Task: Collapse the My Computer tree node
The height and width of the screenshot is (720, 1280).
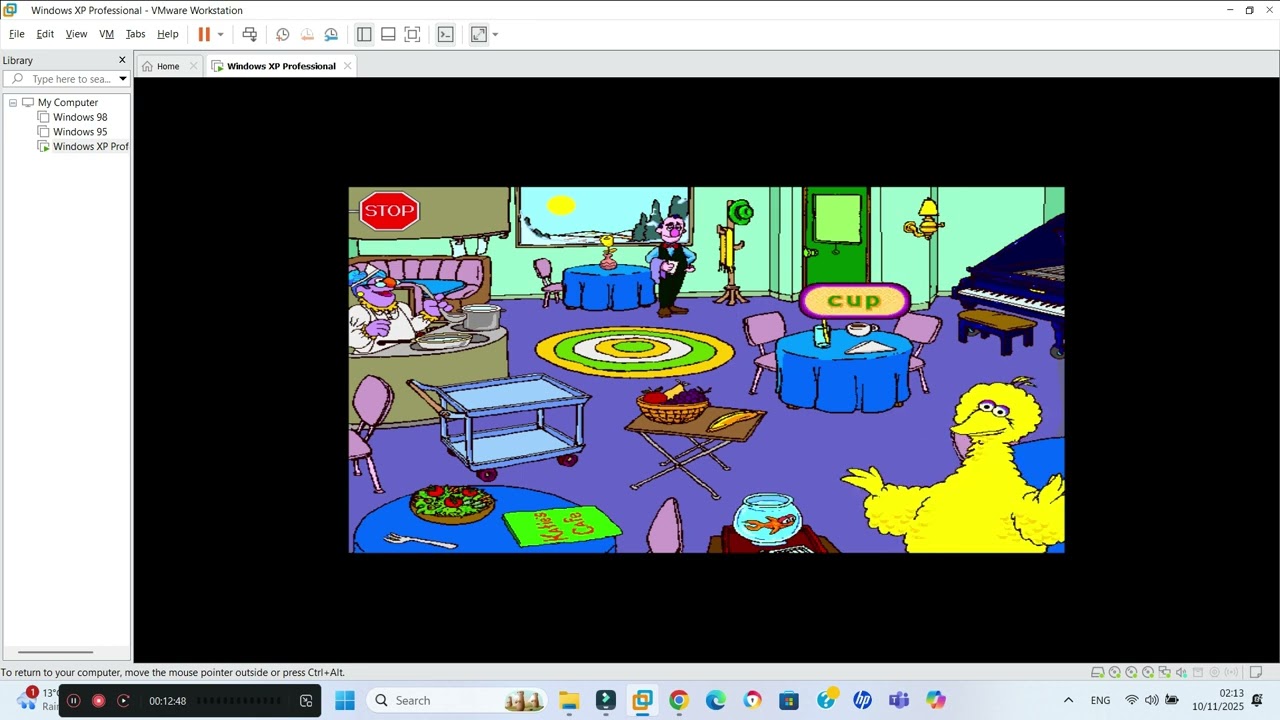Action: (13, 102)
